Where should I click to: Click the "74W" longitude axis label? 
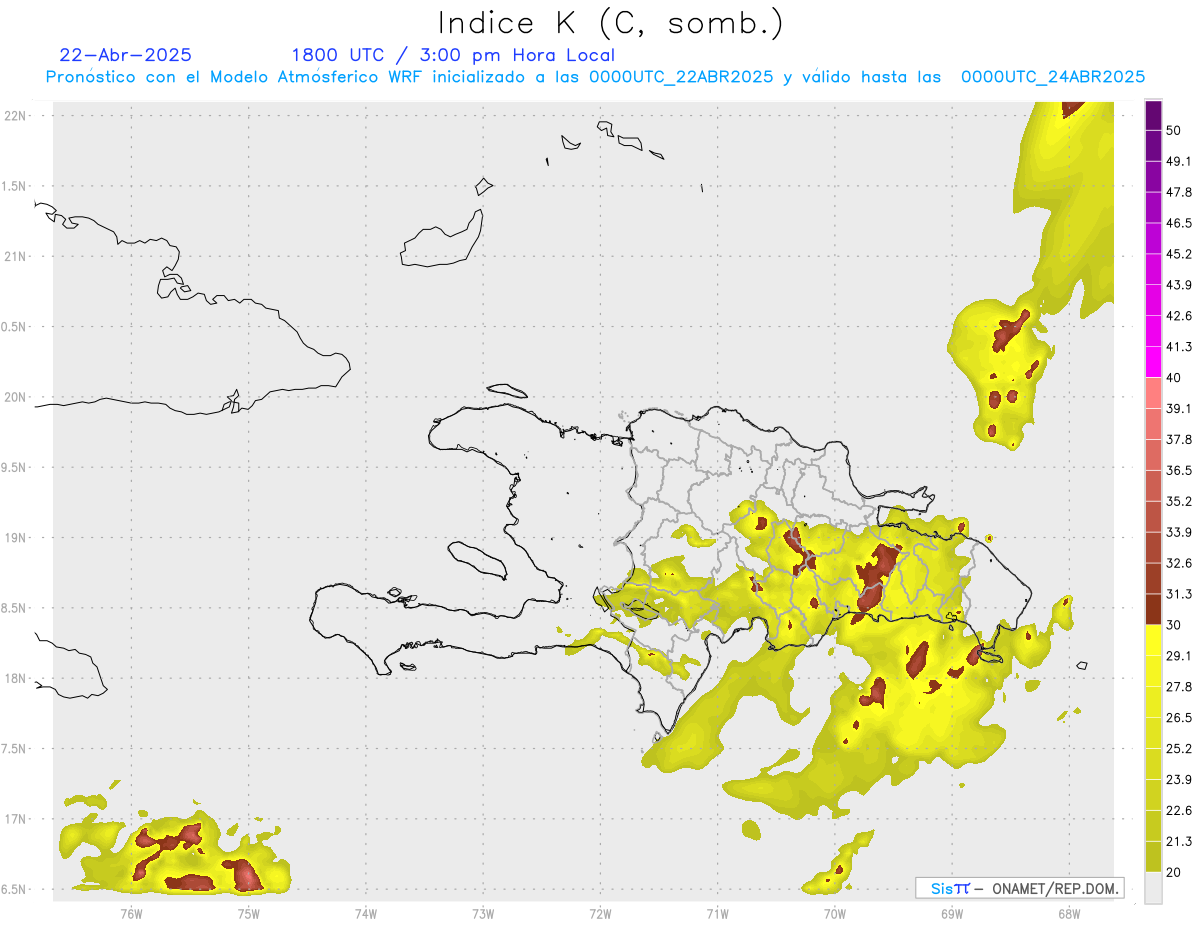pyautogui.click(x=365, y=913)
